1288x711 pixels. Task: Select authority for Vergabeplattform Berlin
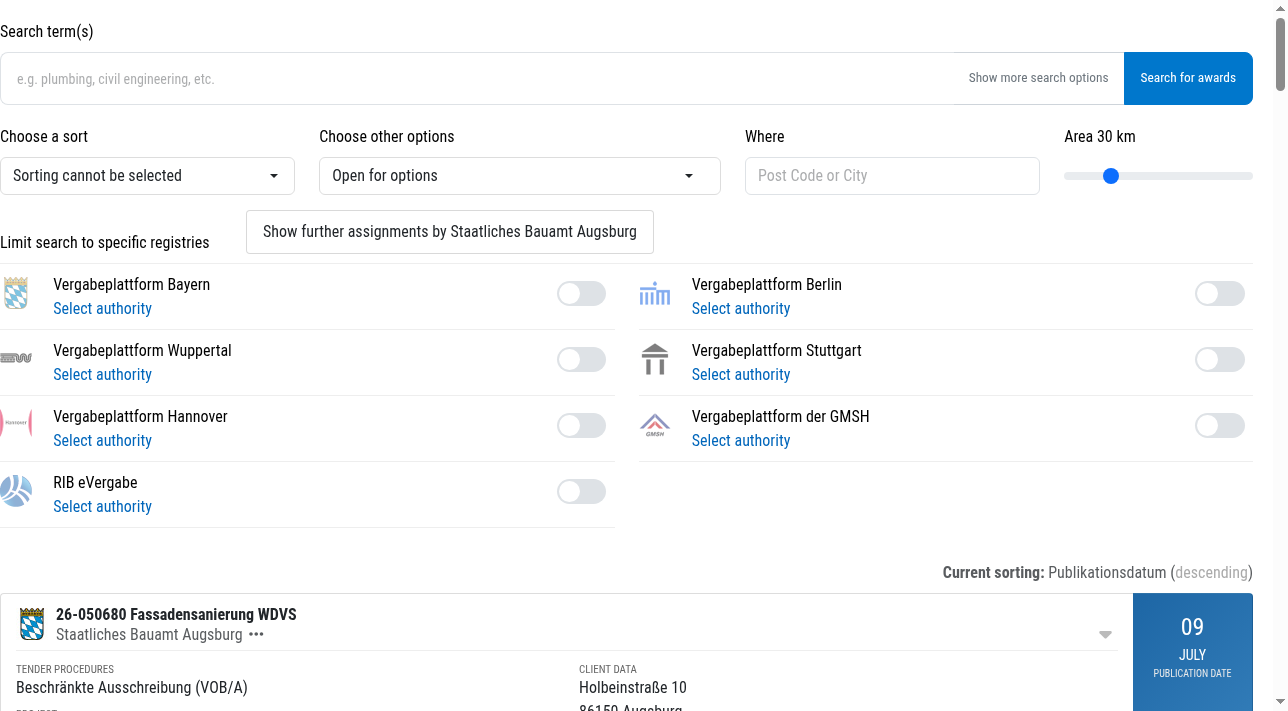[x=741, y=309]
